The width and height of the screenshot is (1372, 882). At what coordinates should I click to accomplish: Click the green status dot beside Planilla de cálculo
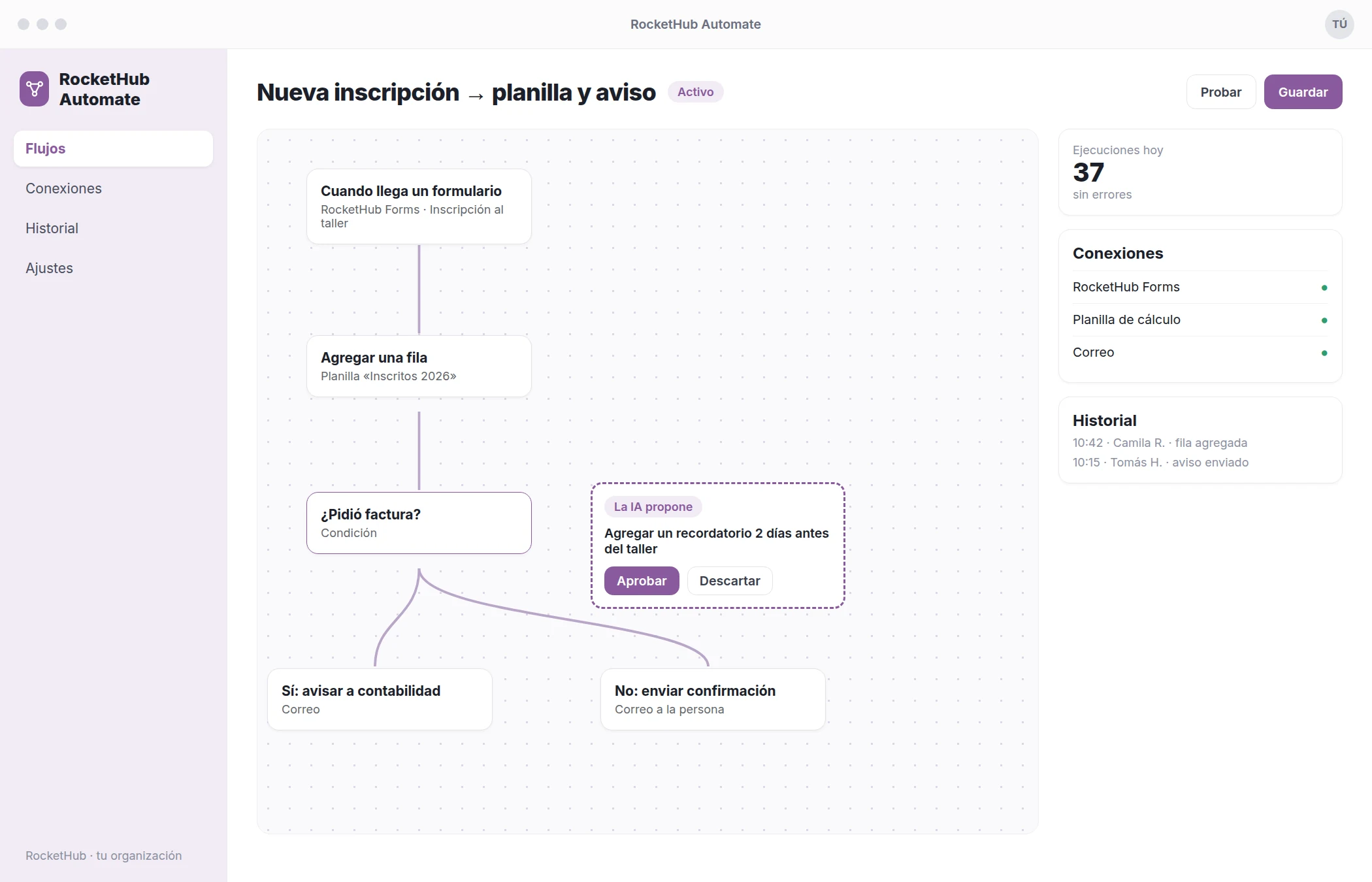[1324, 320]
